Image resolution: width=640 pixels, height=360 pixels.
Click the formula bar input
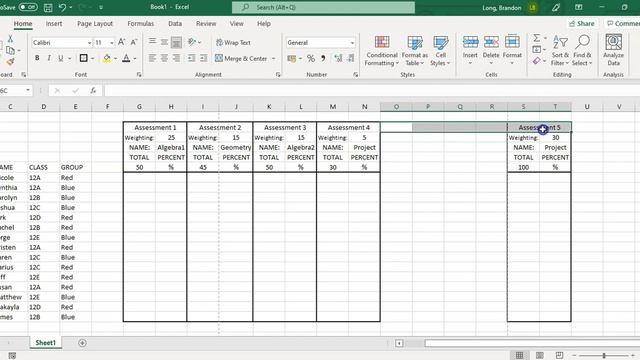click(x=371, y=90)
